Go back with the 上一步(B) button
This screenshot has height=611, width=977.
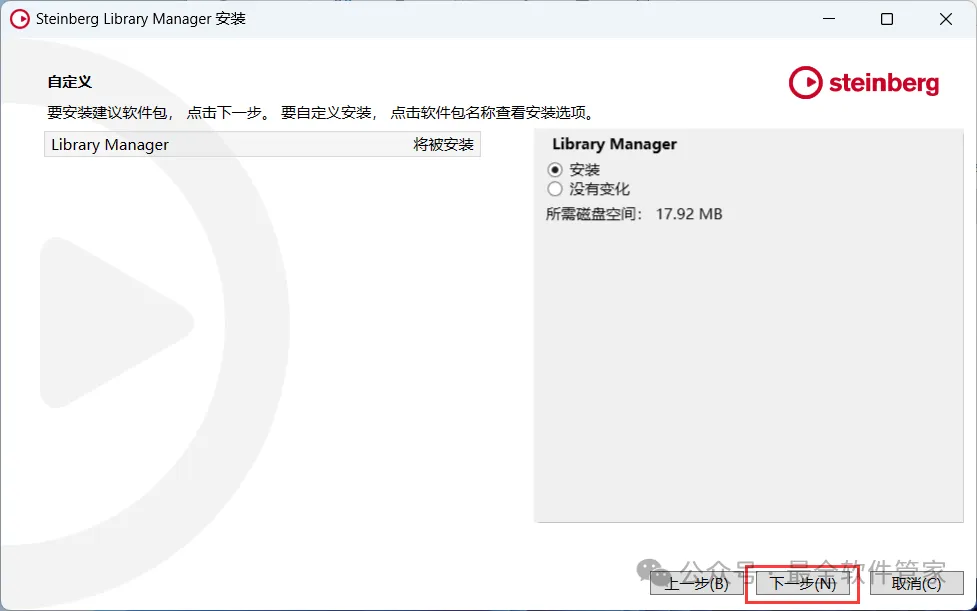click(x=696, y=583)
